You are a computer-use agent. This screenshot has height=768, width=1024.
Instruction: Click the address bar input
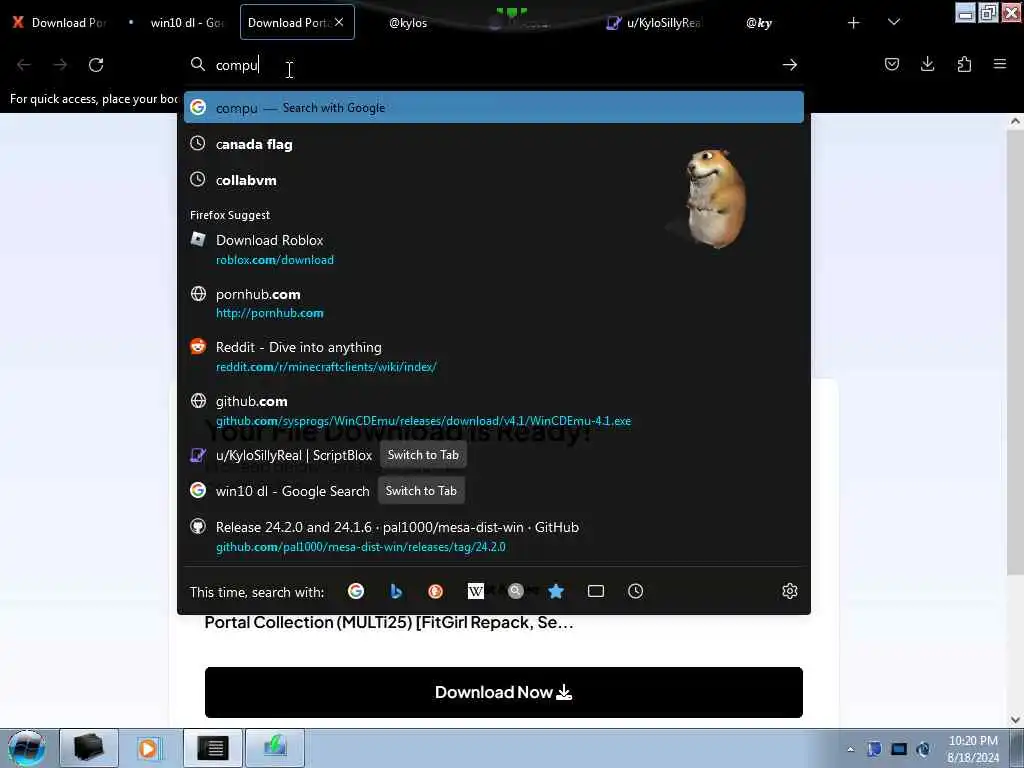point(493,65)
